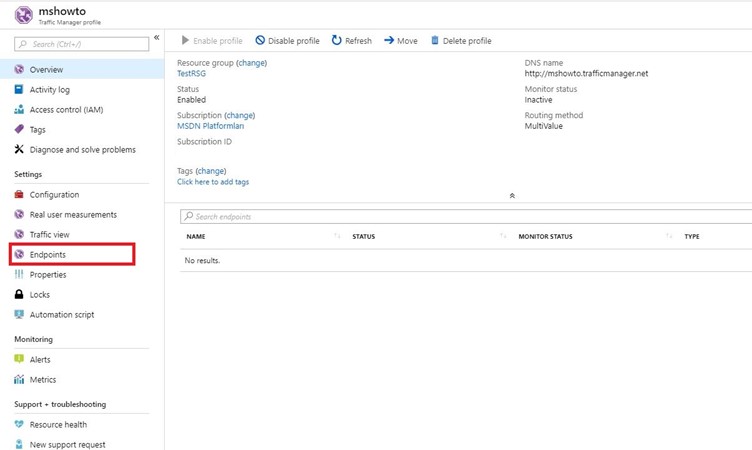Image resolution: width=752 pixels, height=450 pixels.
Task: Open Resource health
Action: coord(58,425)
